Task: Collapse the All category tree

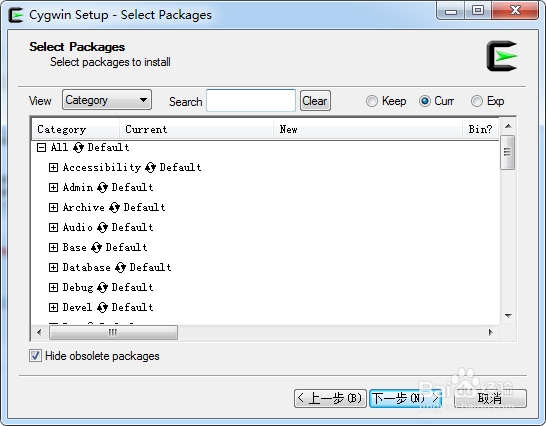Action: 41,147
